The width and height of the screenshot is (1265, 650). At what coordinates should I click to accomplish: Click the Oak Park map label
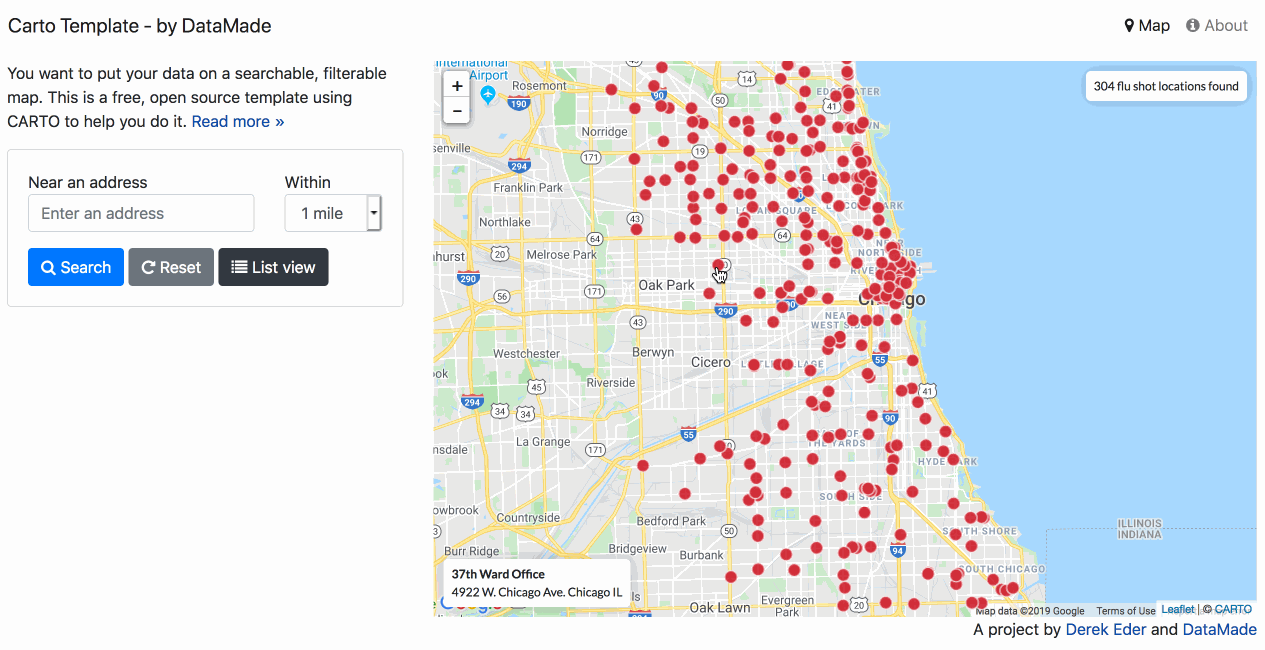pyautogui.click(x=666, y=285)
